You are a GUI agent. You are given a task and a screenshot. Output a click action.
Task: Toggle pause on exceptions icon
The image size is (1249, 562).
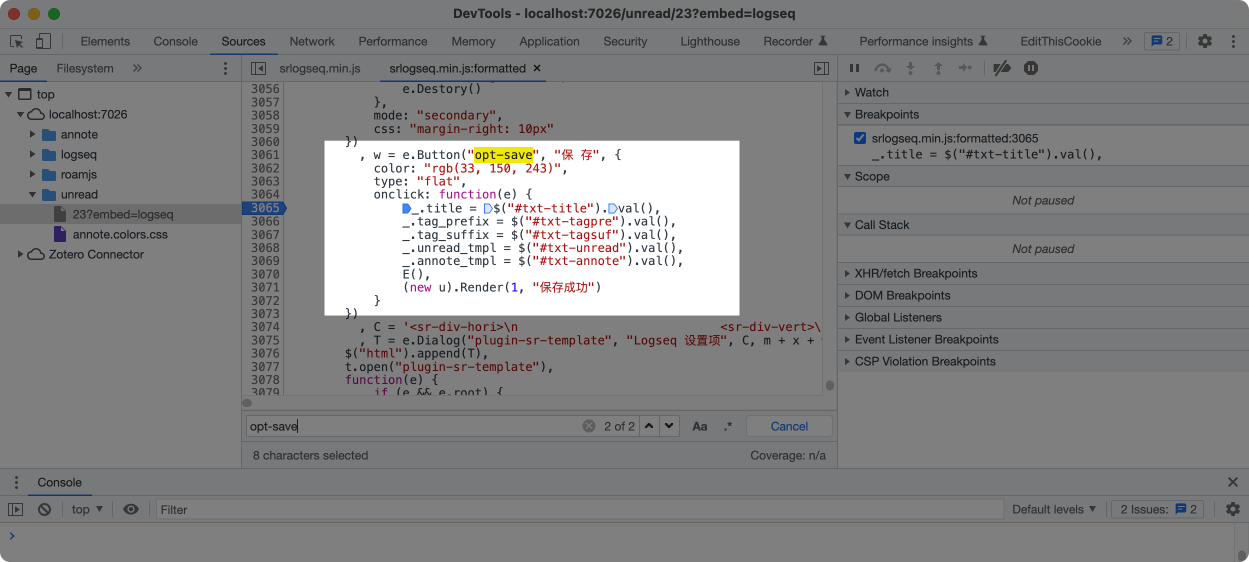click(x=1031, y=68)
